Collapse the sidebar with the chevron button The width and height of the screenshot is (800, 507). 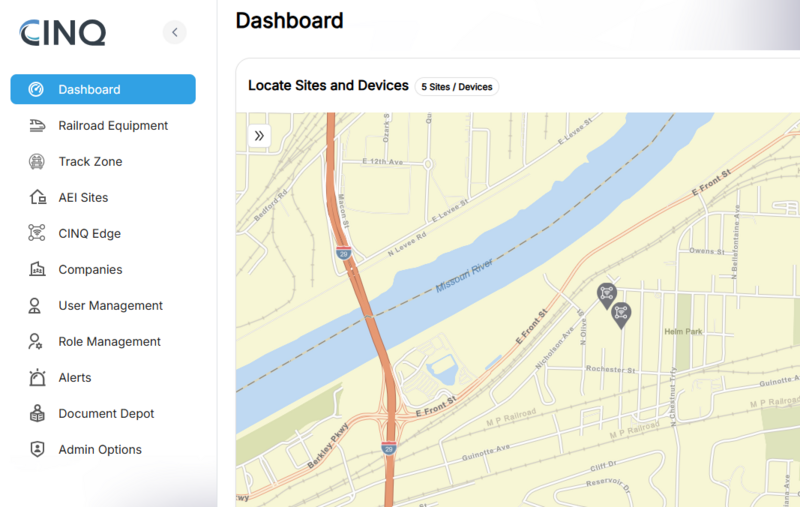tap(174, 33)
